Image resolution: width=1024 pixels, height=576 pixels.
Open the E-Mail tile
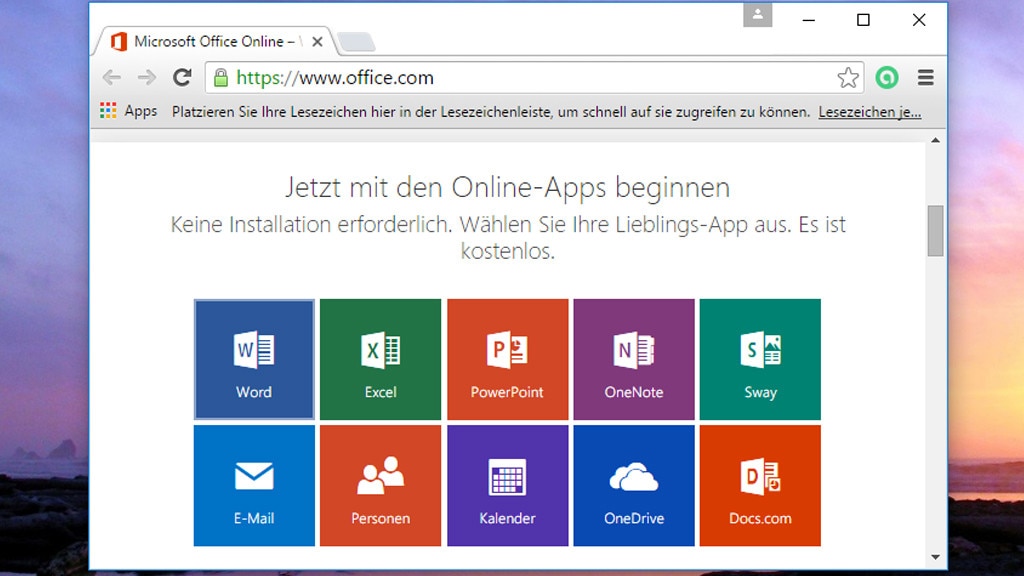click(x=254, y=485)
